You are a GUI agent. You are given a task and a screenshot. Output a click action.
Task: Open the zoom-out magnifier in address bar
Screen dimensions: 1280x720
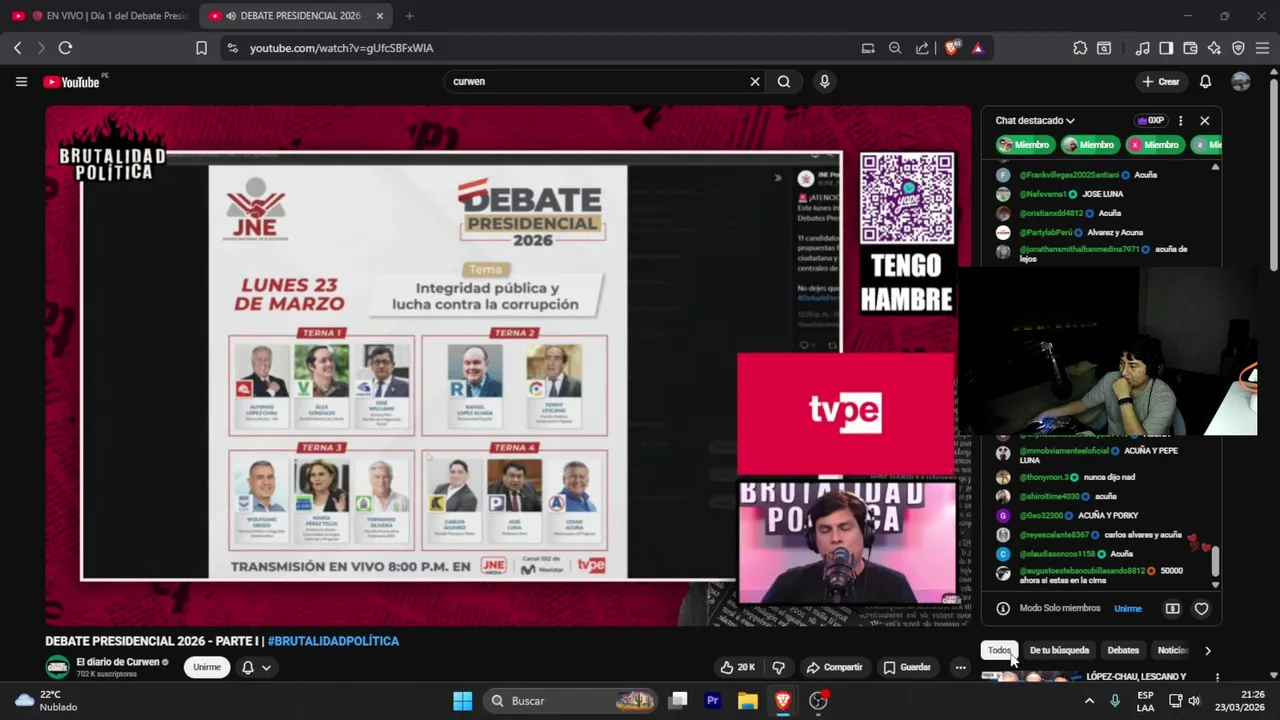point(895,48)
